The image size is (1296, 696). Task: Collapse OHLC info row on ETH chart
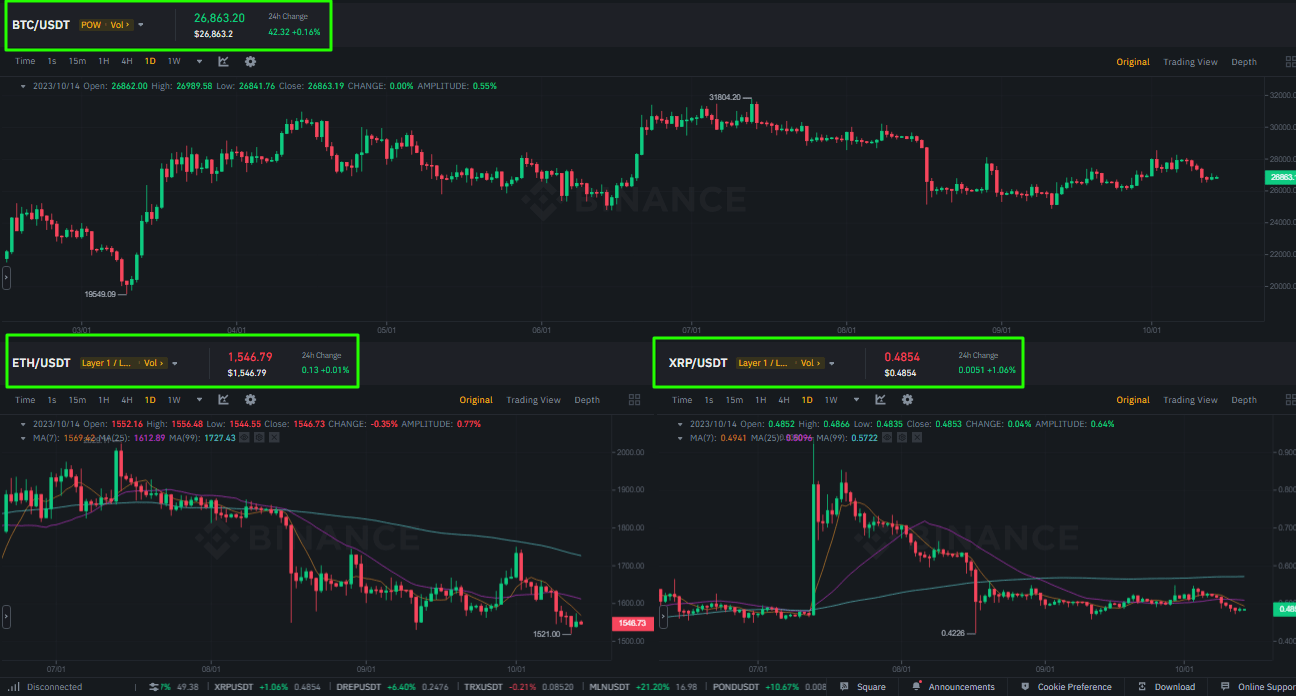(x=23, y=424)
